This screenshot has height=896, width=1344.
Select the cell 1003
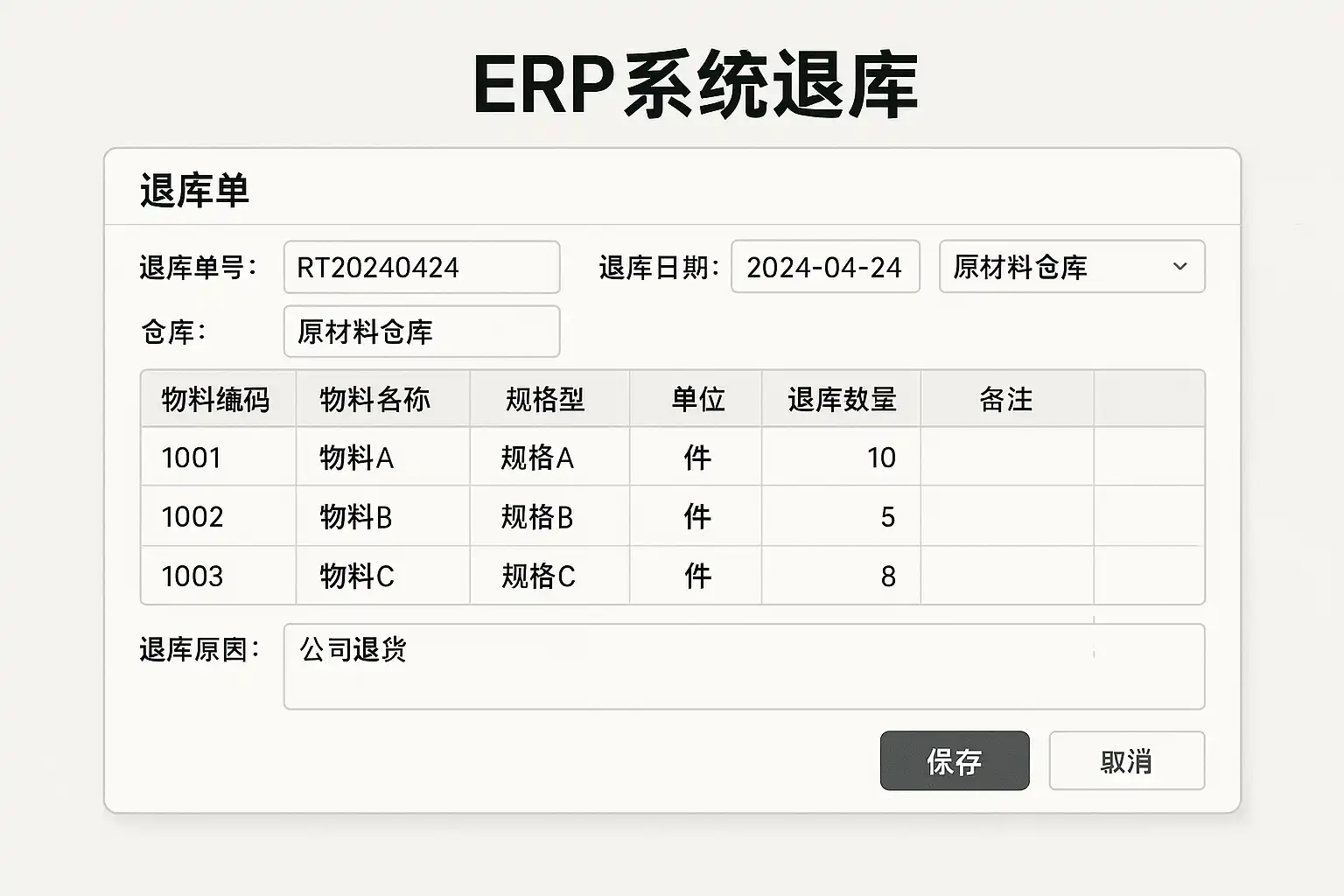(218, 576)
